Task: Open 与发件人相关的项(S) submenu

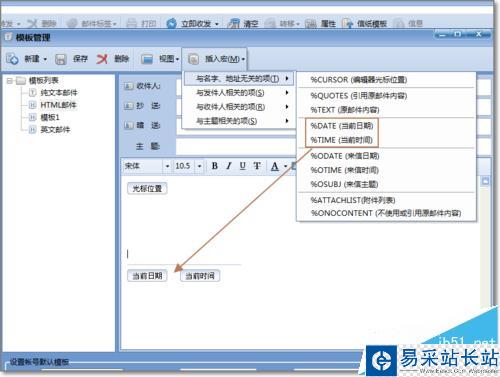Action: point(239,93)
